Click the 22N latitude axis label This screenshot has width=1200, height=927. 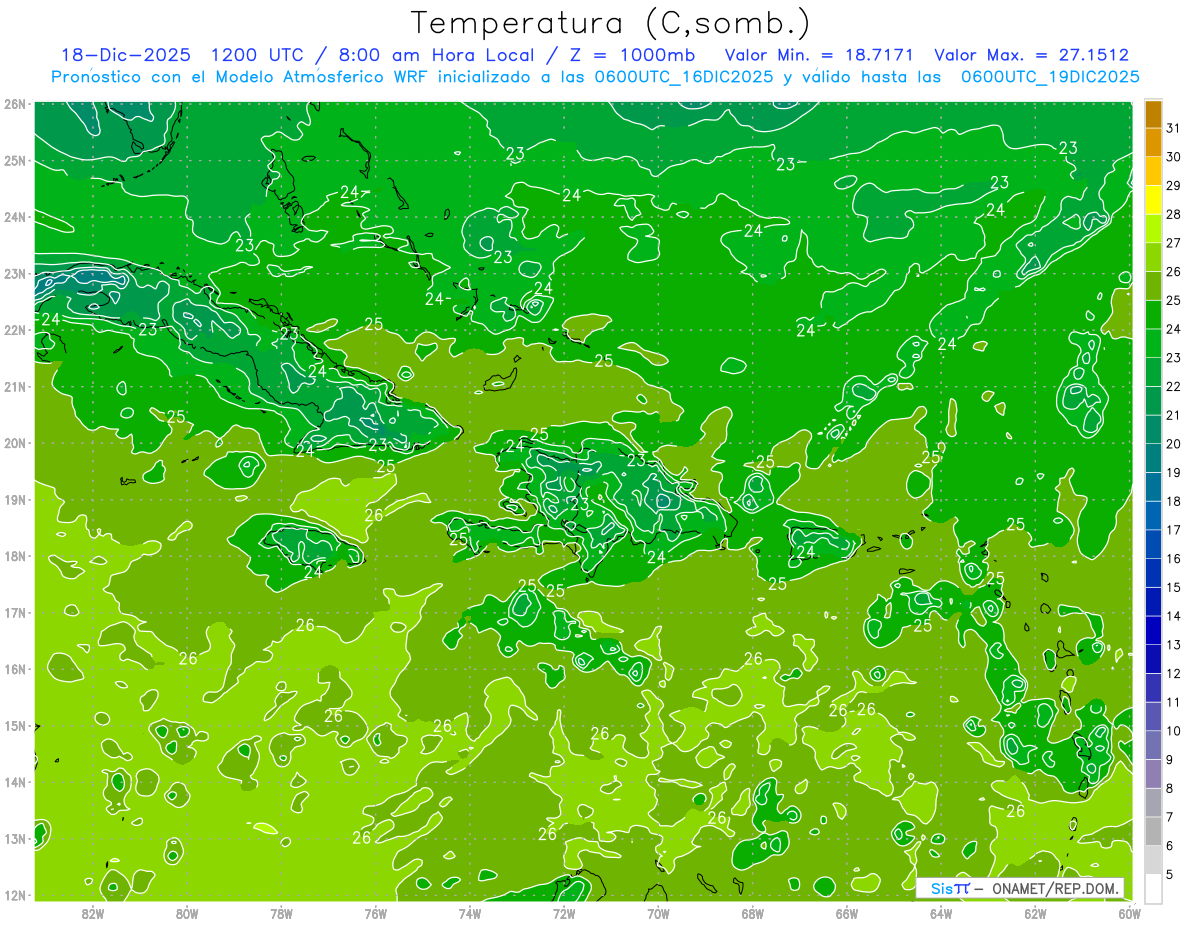15,330
